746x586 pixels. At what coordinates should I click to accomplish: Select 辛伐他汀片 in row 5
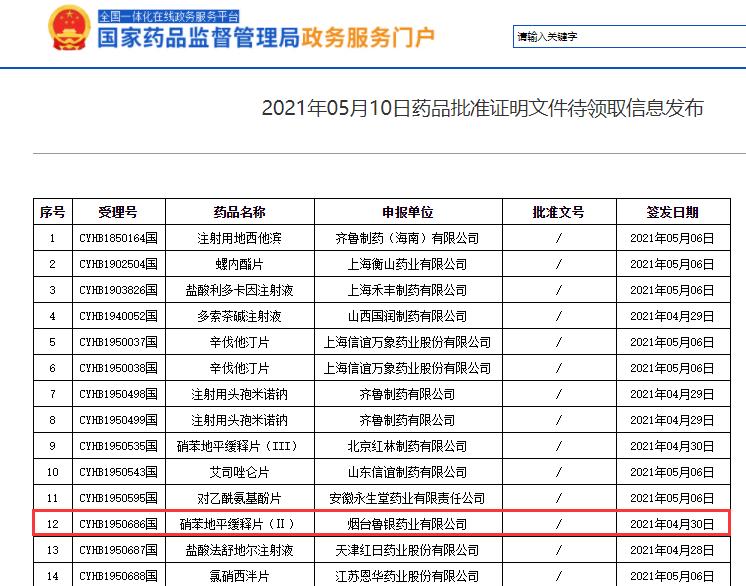click(x=239, y=342)
